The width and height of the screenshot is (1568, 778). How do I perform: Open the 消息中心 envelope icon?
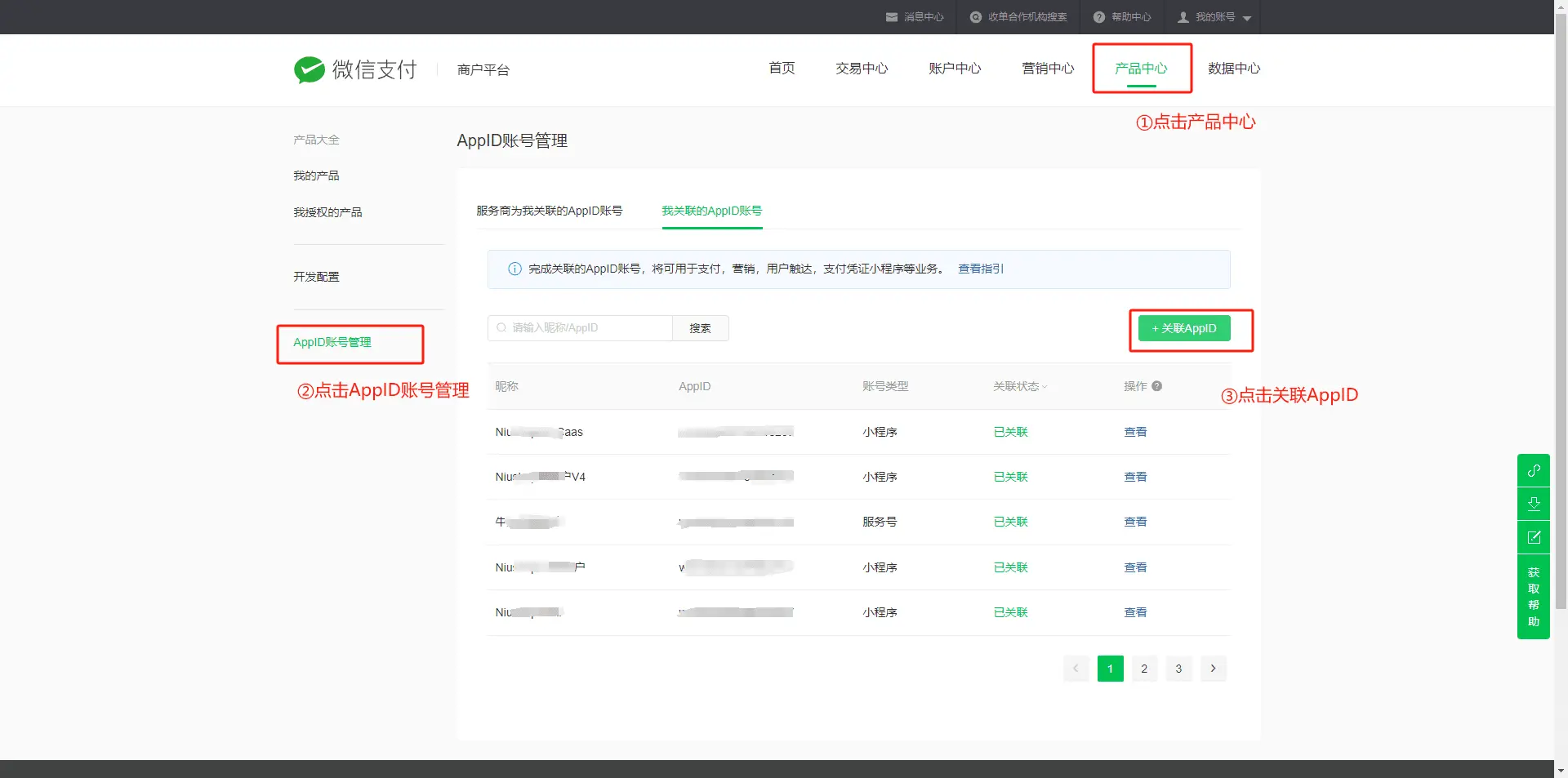pyautogui.click(x=892, y=17)
